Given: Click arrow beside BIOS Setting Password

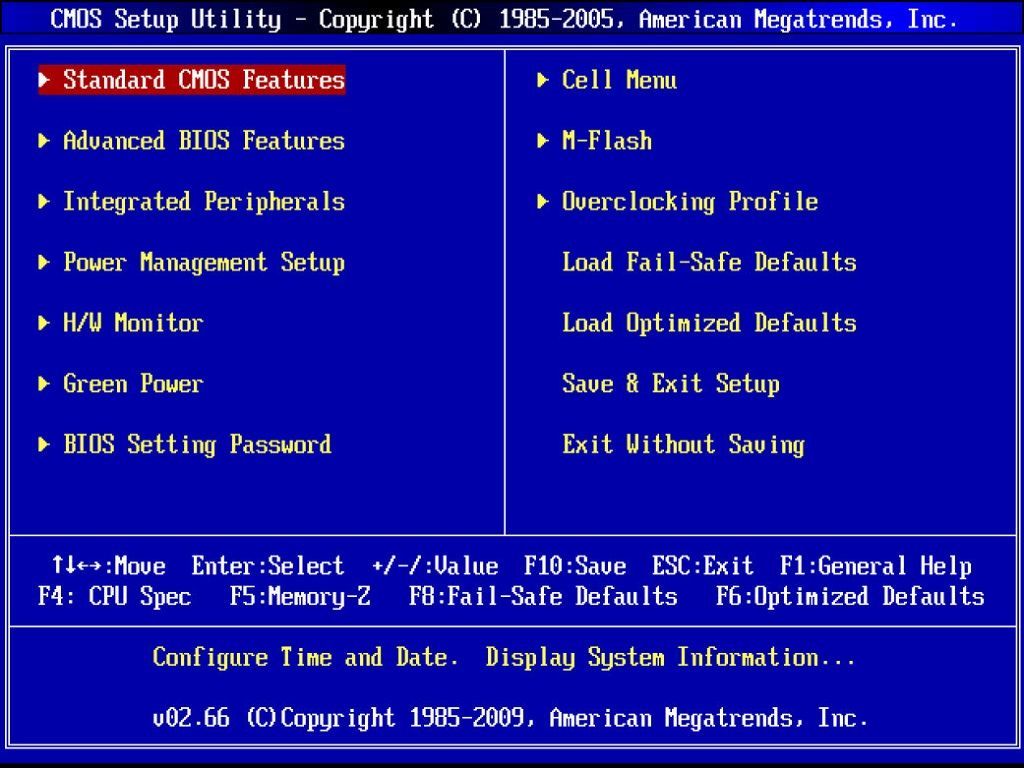Looking at the screenshot, I should [44, 444].
